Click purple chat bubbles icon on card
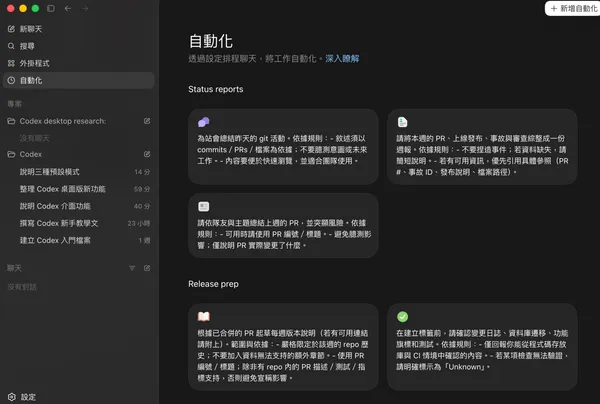The image size is (600, 404). (x=204, y=122)
